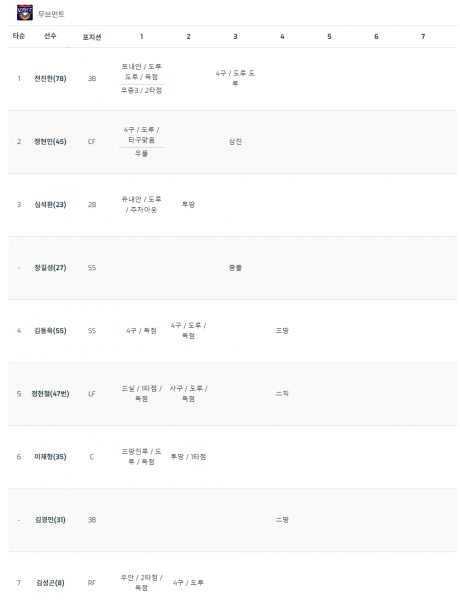Click the 무브먼트 team logo icon

pos(25,13)
